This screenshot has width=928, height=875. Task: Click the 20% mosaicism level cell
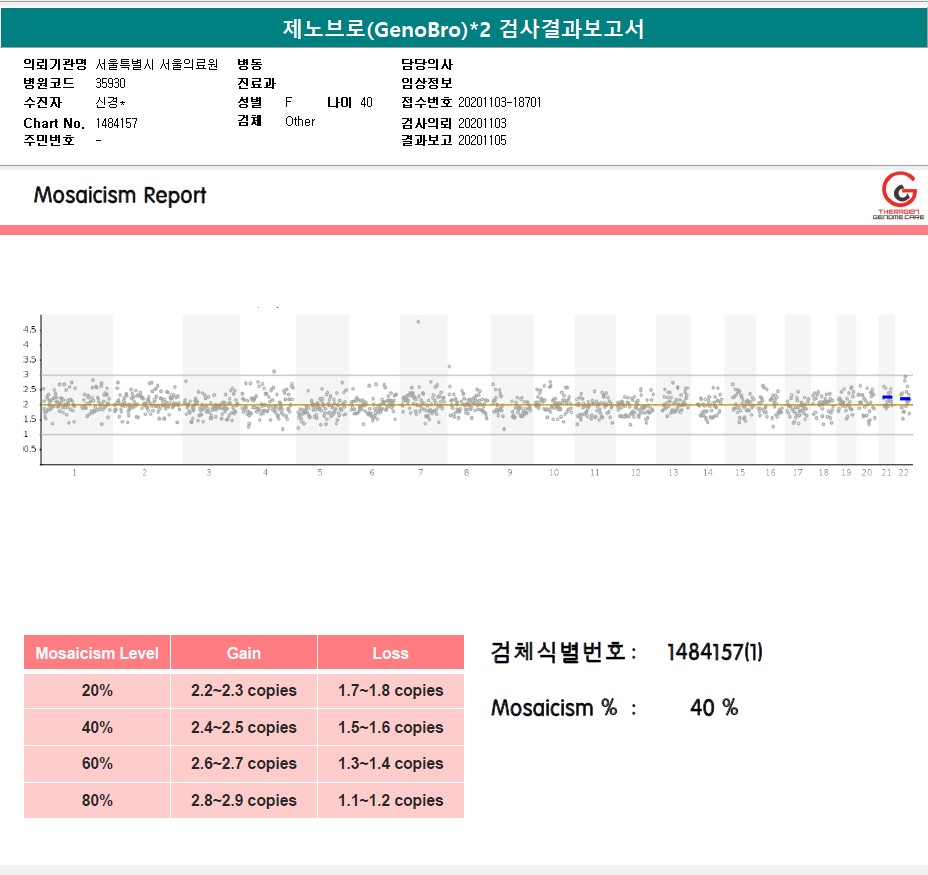point(97,690)
